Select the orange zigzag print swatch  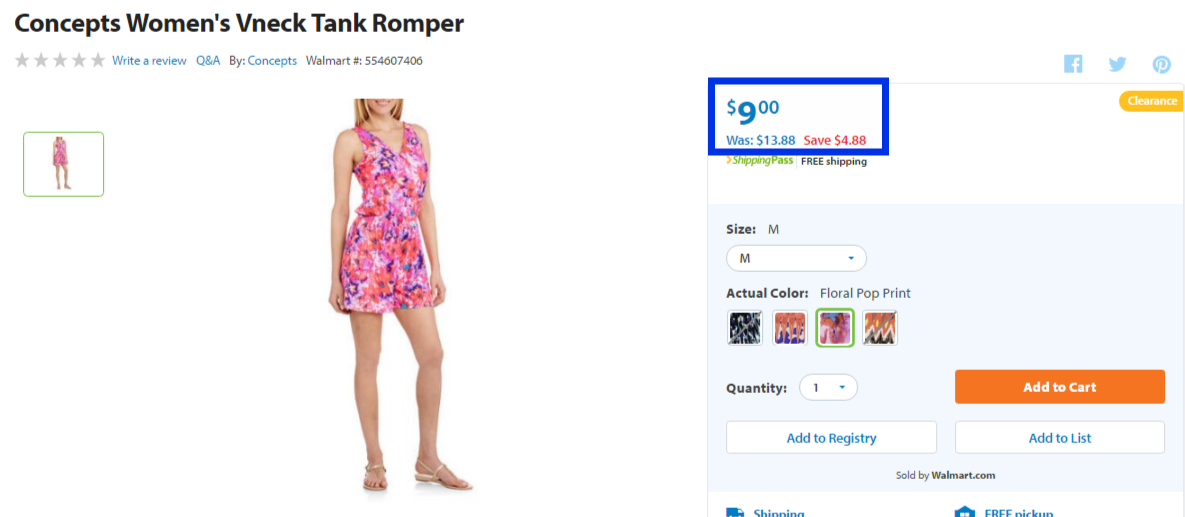coord(880,328)
